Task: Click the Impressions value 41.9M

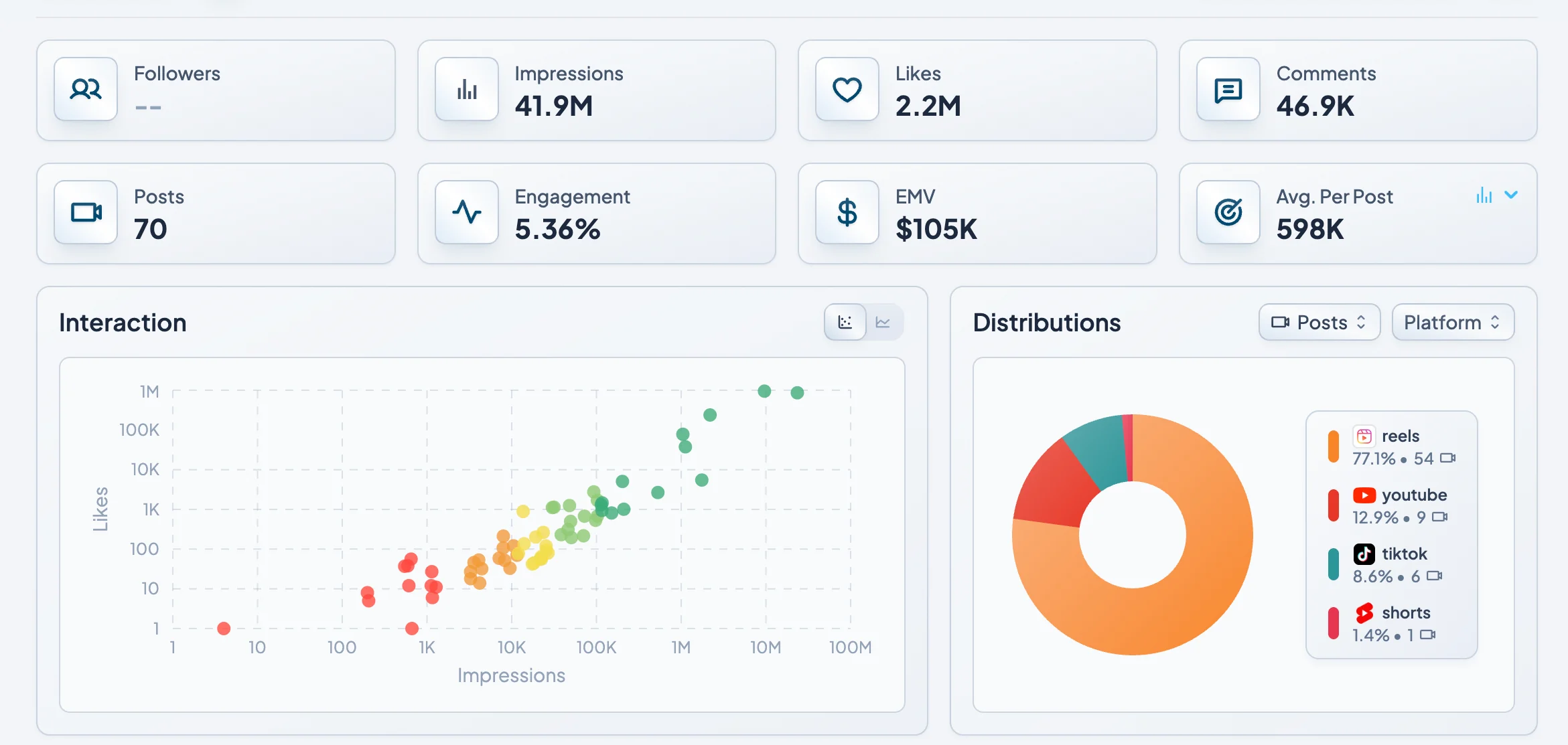Action: click(x=554, y=106)
